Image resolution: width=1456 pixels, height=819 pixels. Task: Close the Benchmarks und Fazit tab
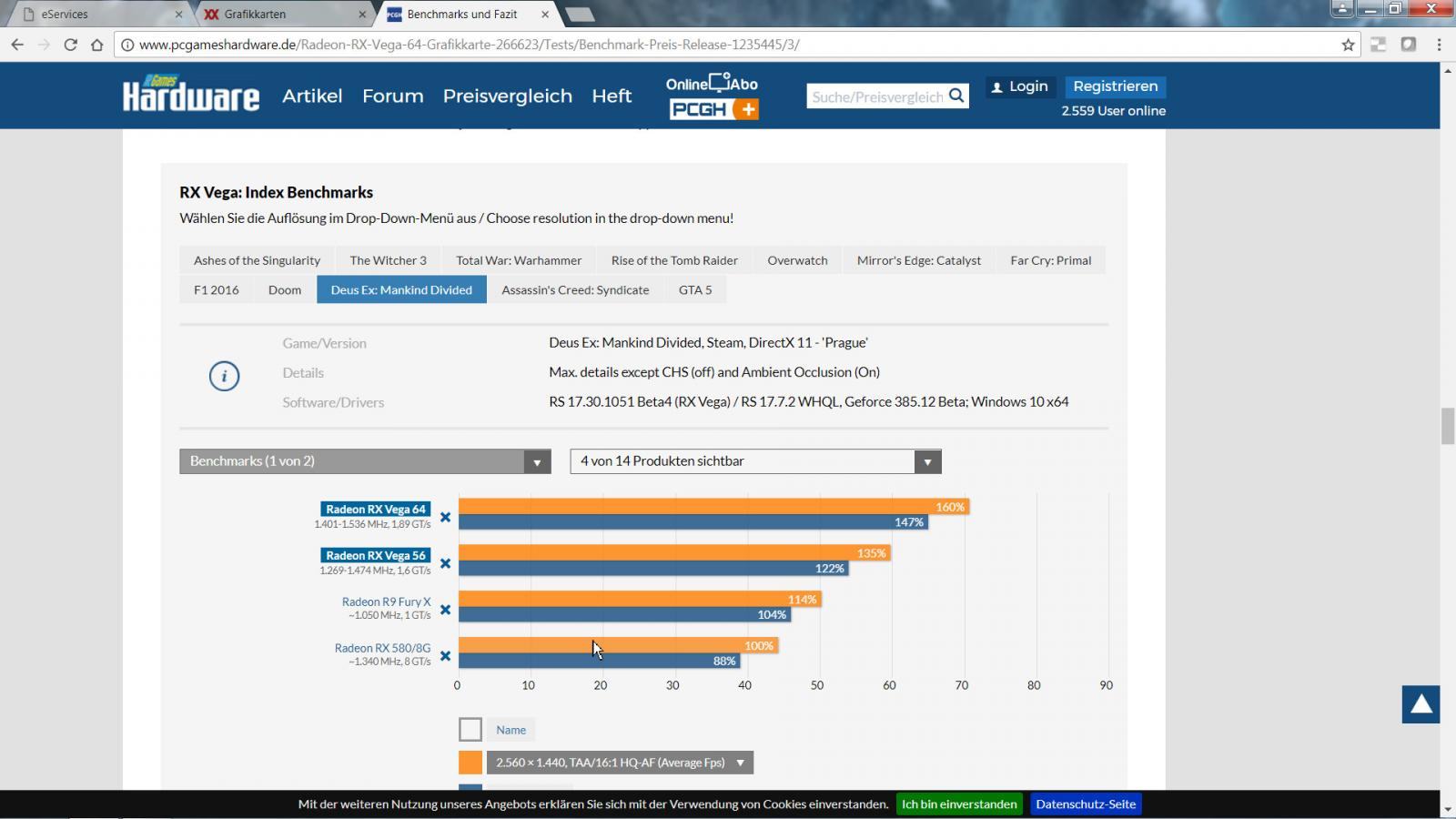pyautogui.click(x=545, y=15)
